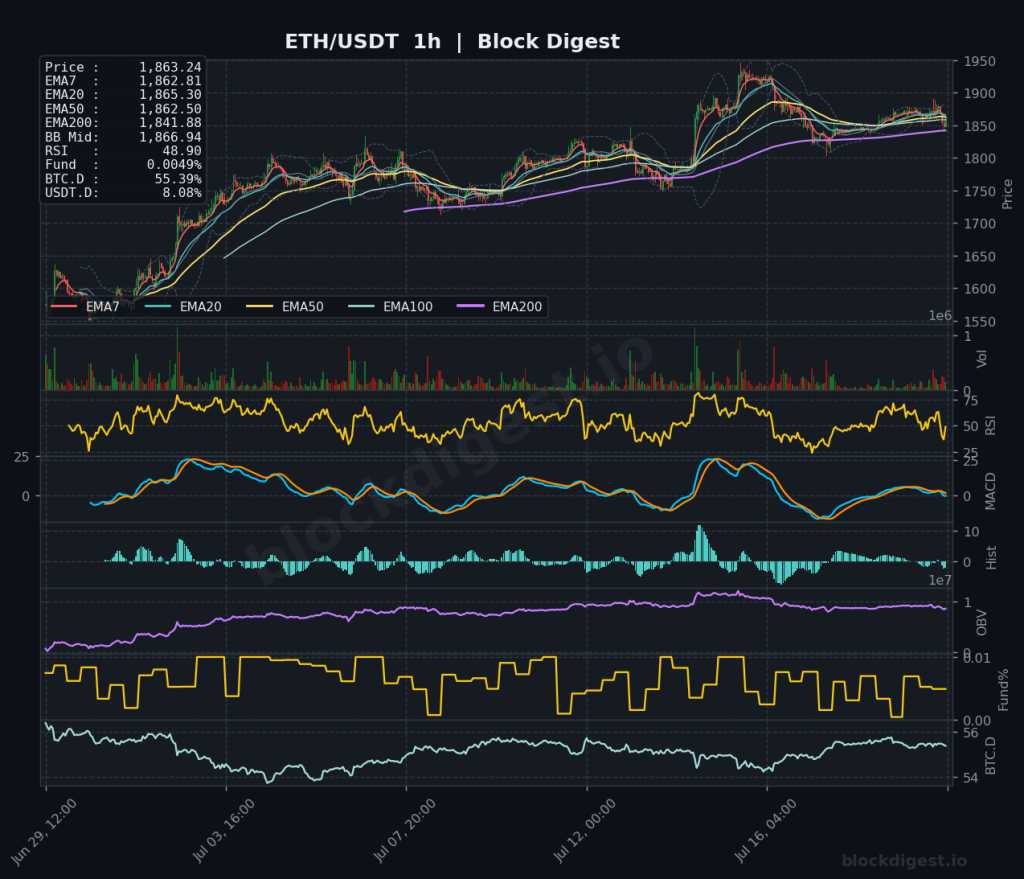Click the 1550 price axis tick
1024x879 pixels.
pos(980,322)
